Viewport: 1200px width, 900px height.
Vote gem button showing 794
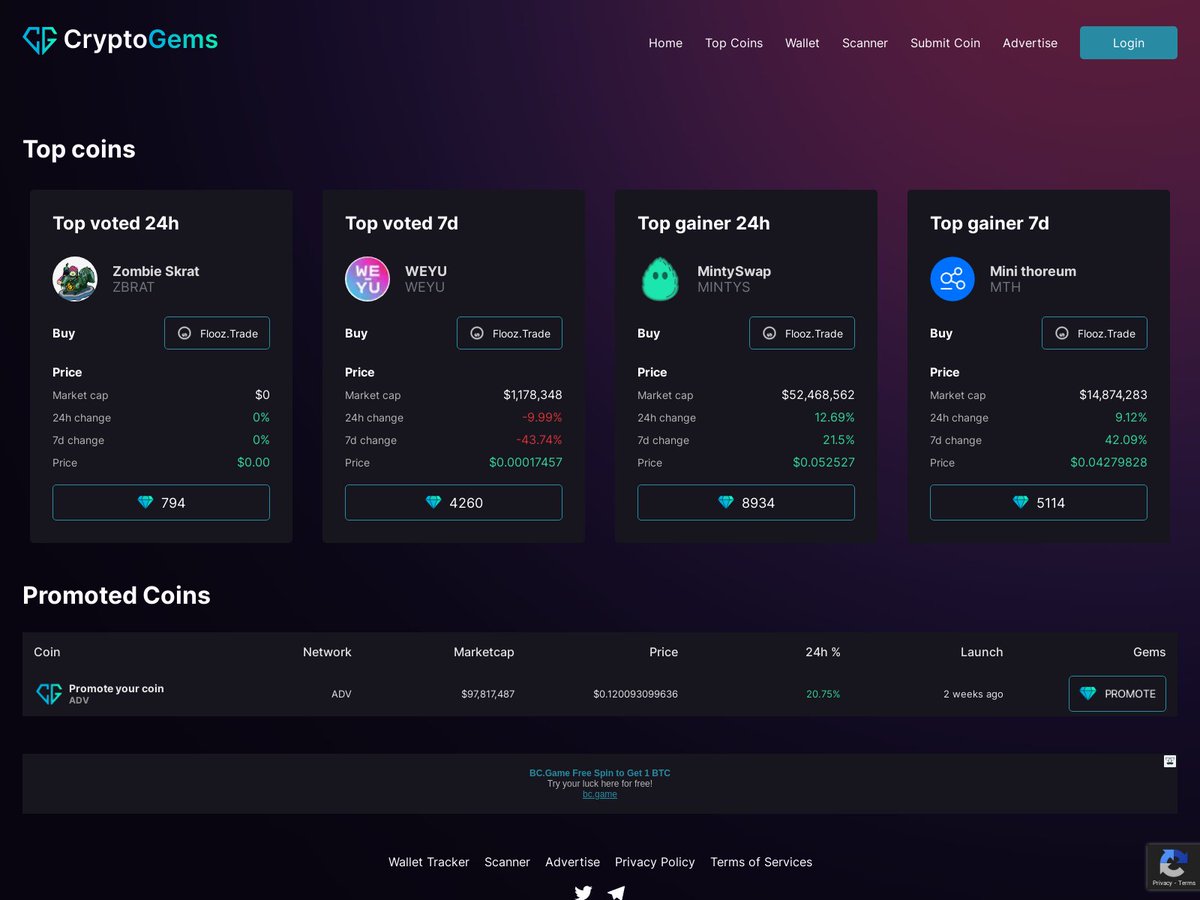tap(161, 503)
